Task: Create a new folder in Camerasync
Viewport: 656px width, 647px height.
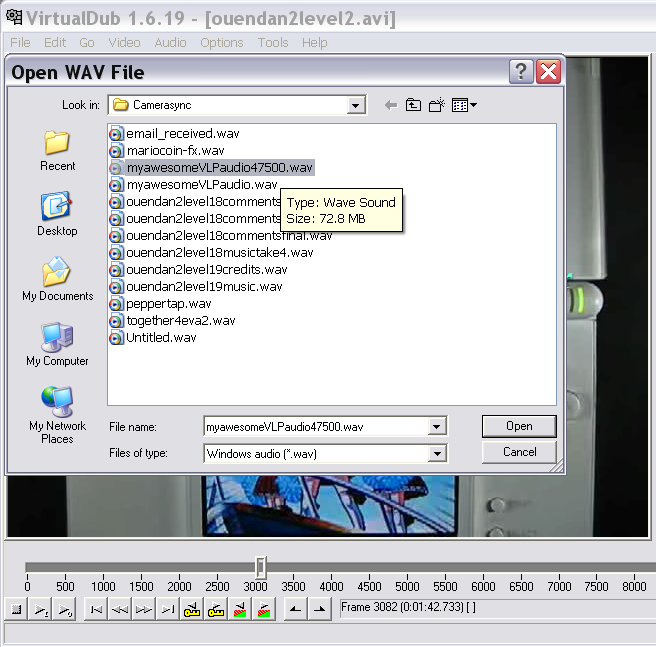Action: pyautogui.click(x=436, y=105)
